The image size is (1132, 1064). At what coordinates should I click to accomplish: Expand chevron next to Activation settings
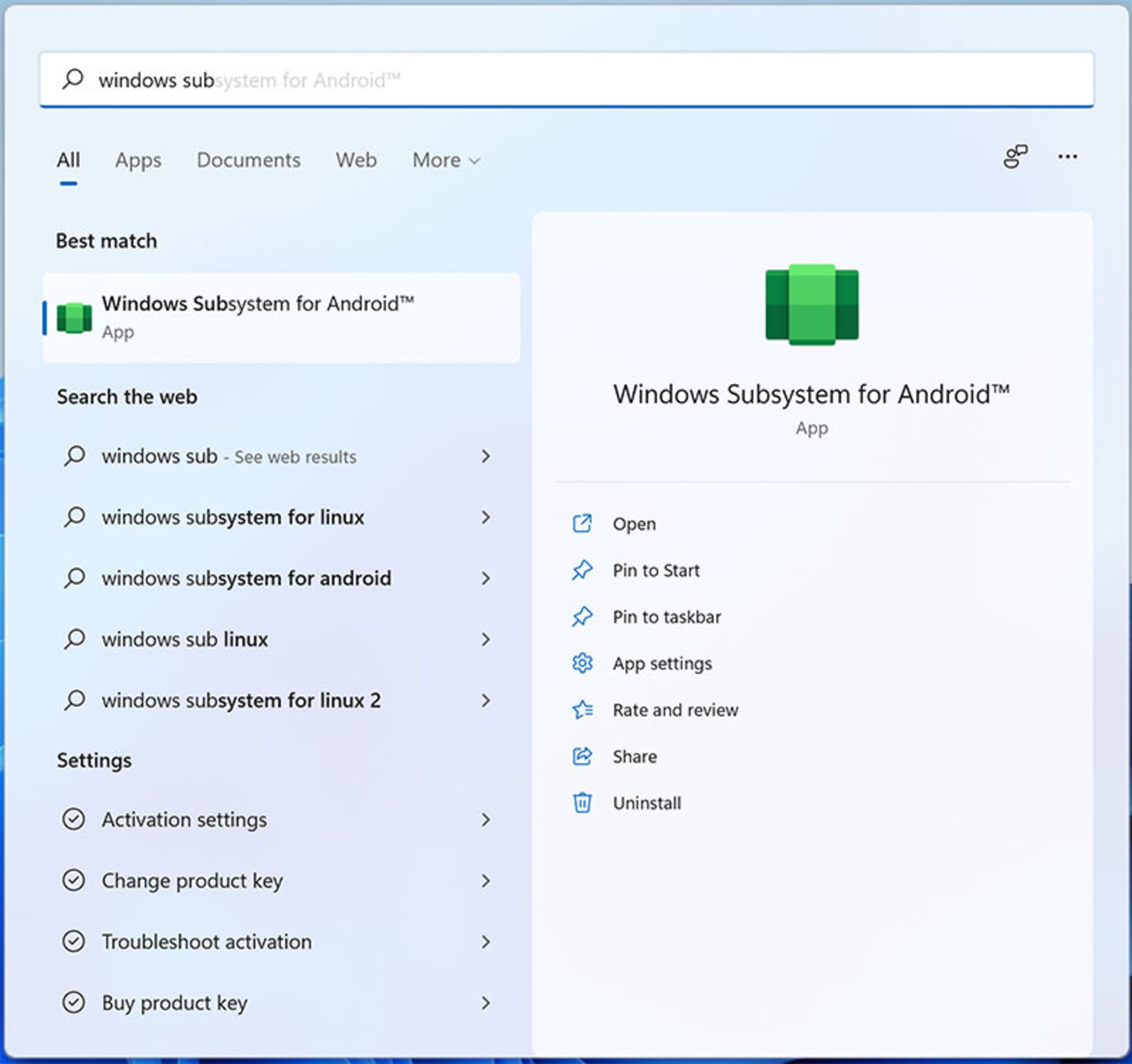(485, 820)
